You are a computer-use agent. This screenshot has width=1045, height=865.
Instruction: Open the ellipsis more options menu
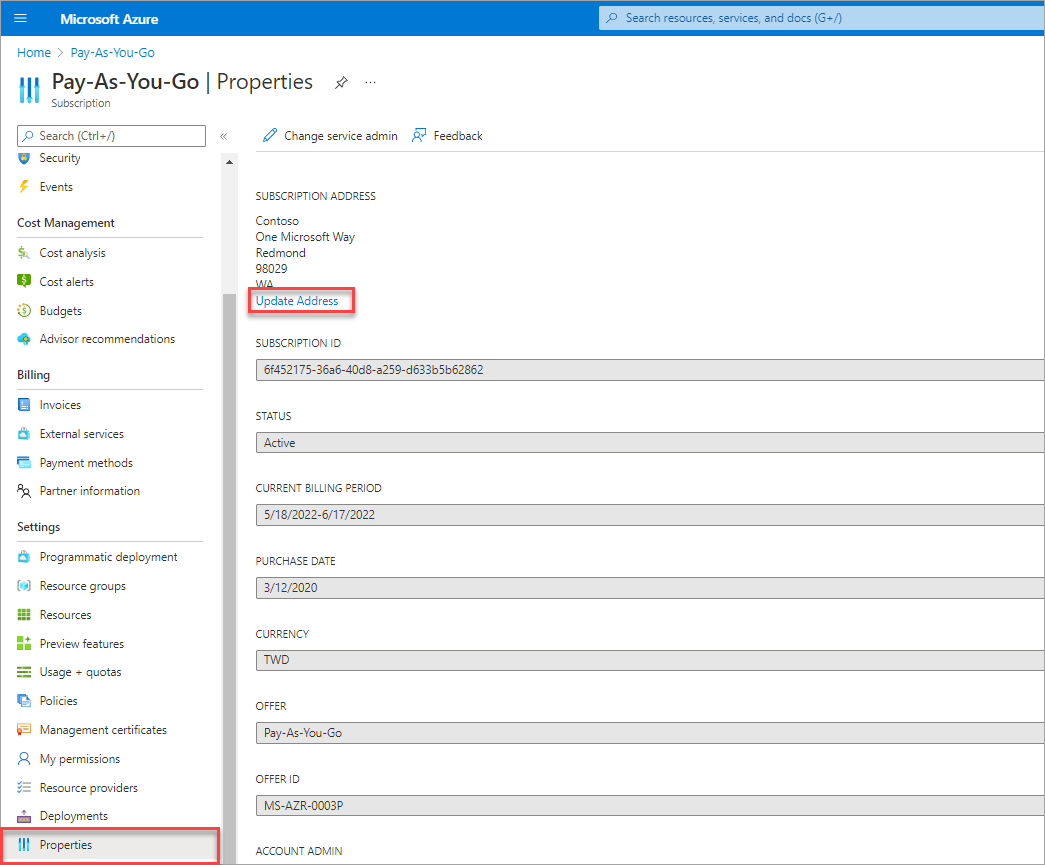(x=370, y=83)
